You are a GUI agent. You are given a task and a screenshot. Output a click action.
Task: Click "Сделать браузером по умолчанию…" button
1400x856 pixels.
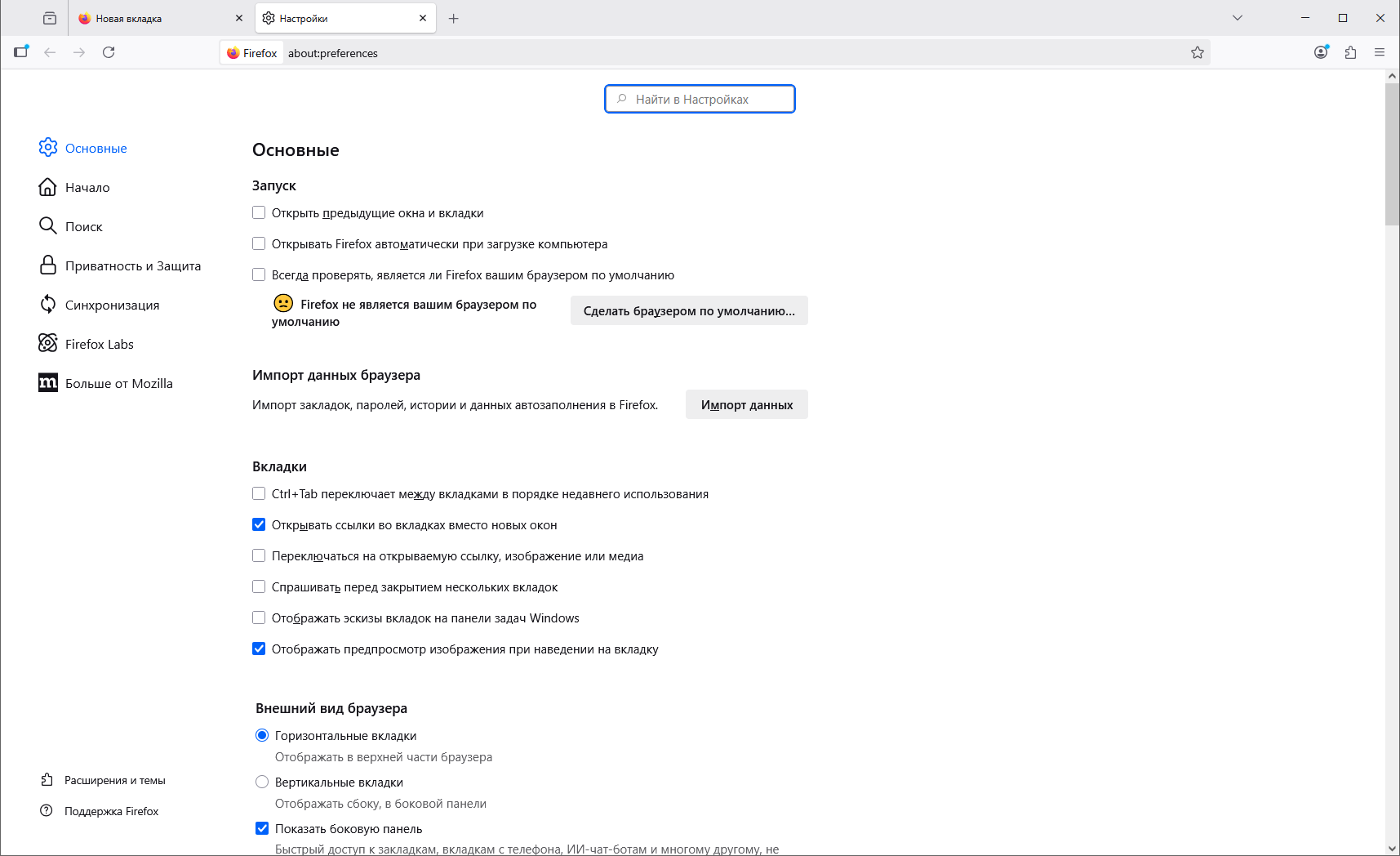coord(689,311)
